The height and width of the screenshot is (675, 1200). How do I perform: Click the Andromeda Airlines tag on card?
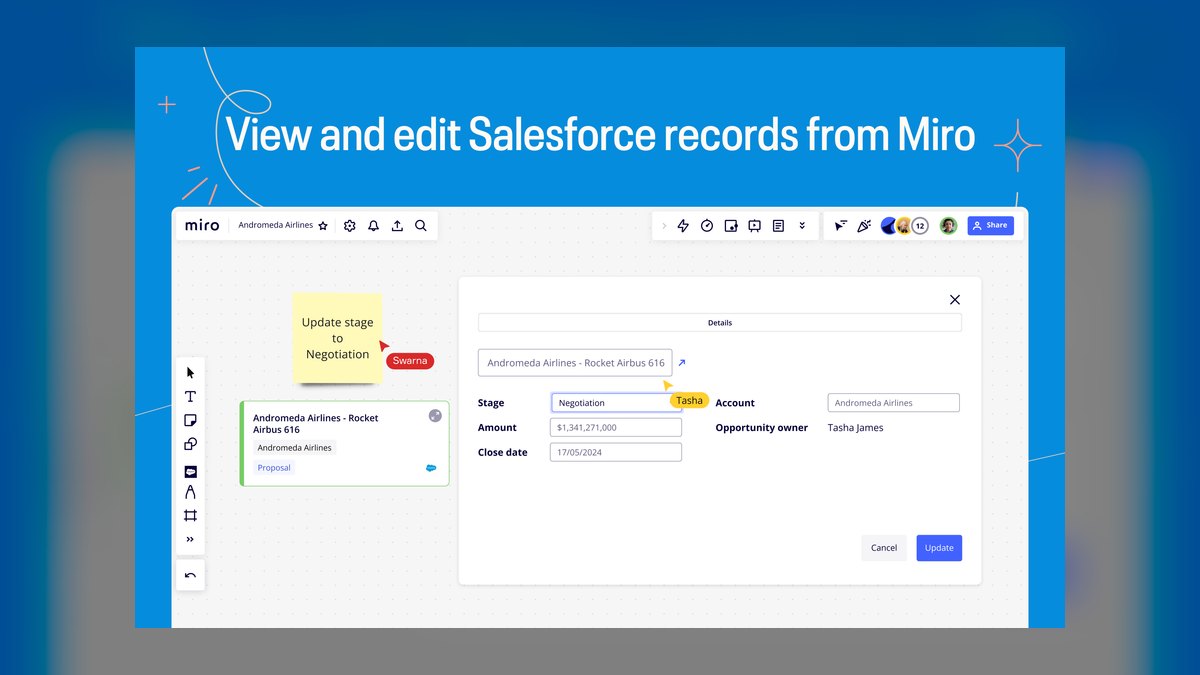pos(294,448)
